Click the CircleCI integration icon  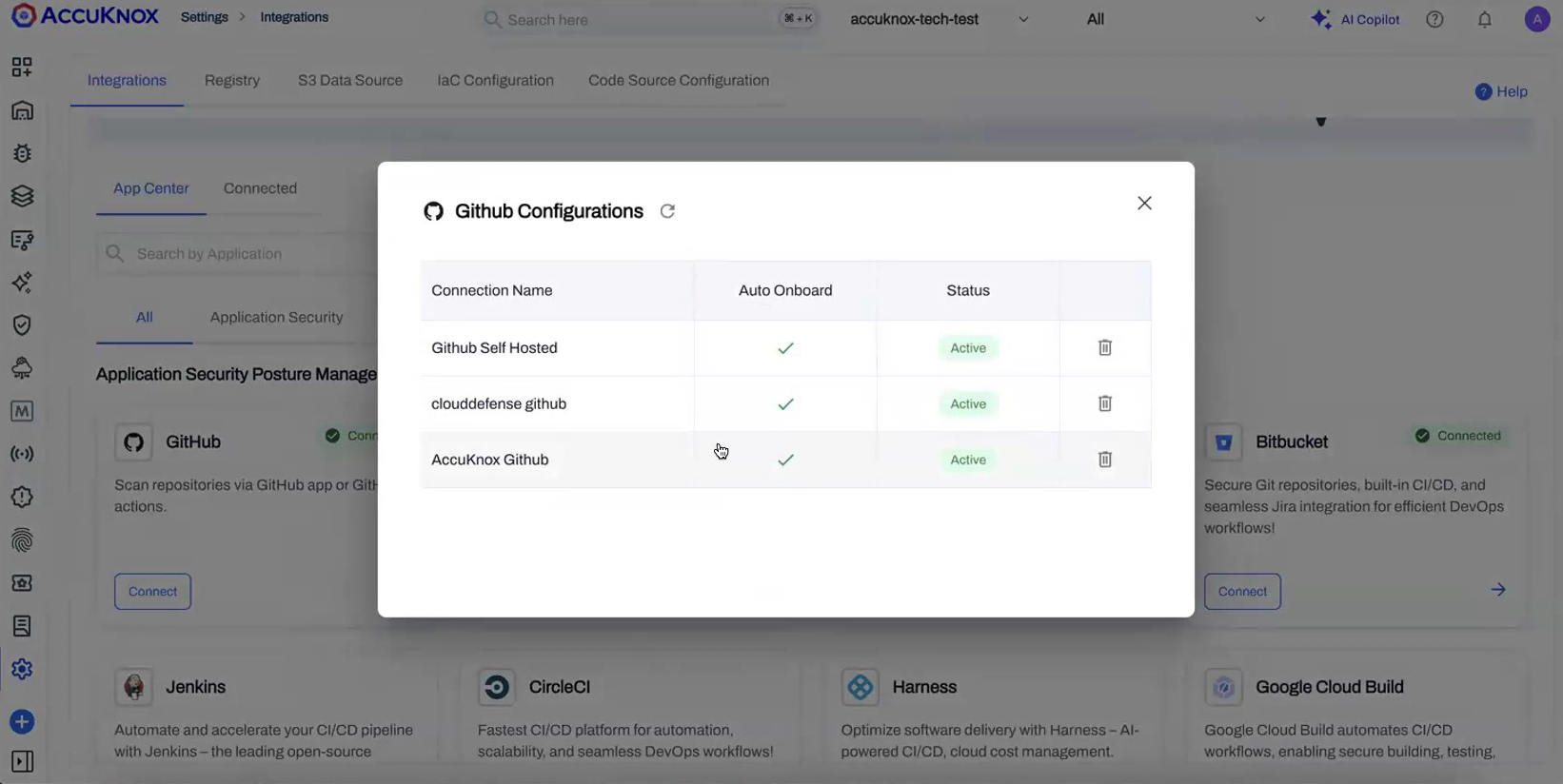pos(497,687)
